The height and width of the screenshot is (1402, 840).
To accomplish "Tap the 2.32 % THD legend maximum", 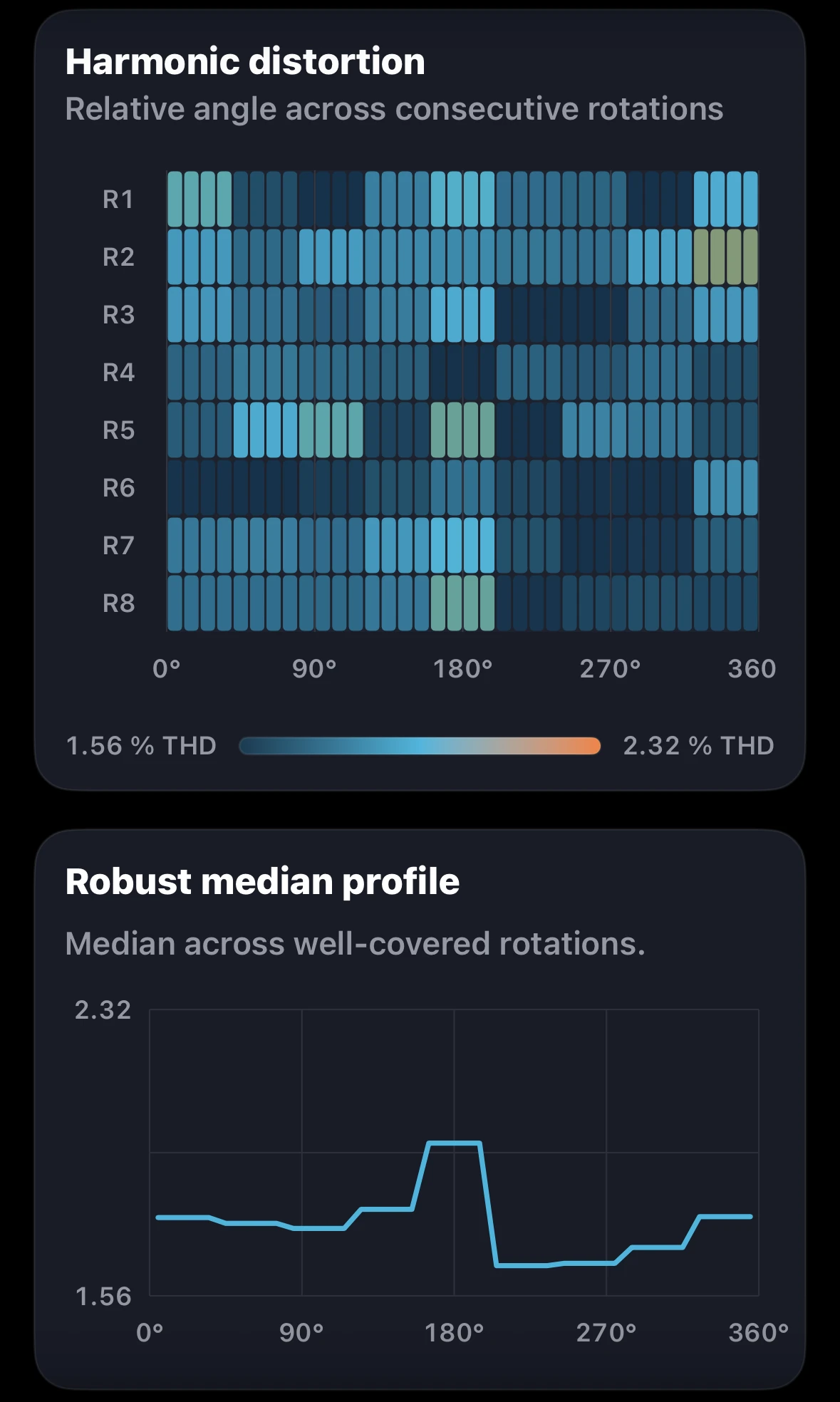I will click(x=698, y=746).
